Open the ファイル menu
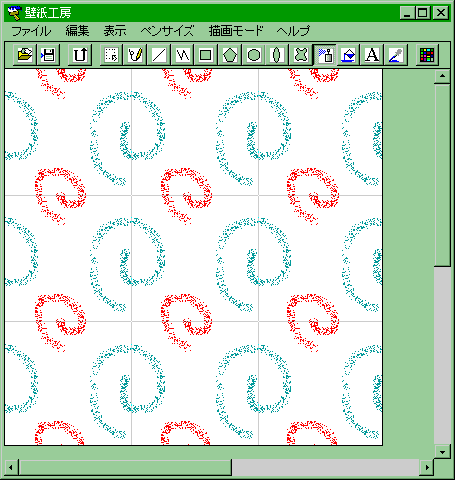455x480 pixels. click(31, 31)
